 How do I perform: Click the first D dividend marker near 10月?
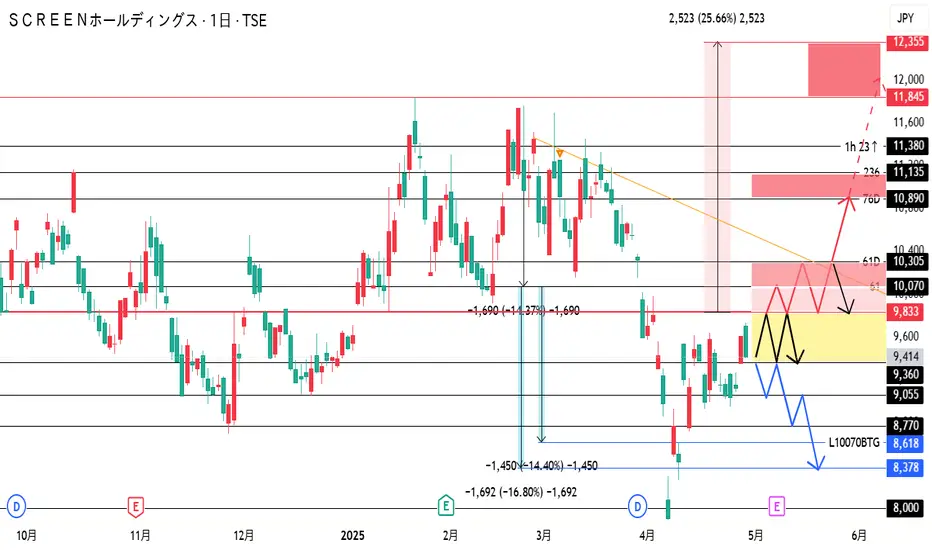click(x=16, y=507)
